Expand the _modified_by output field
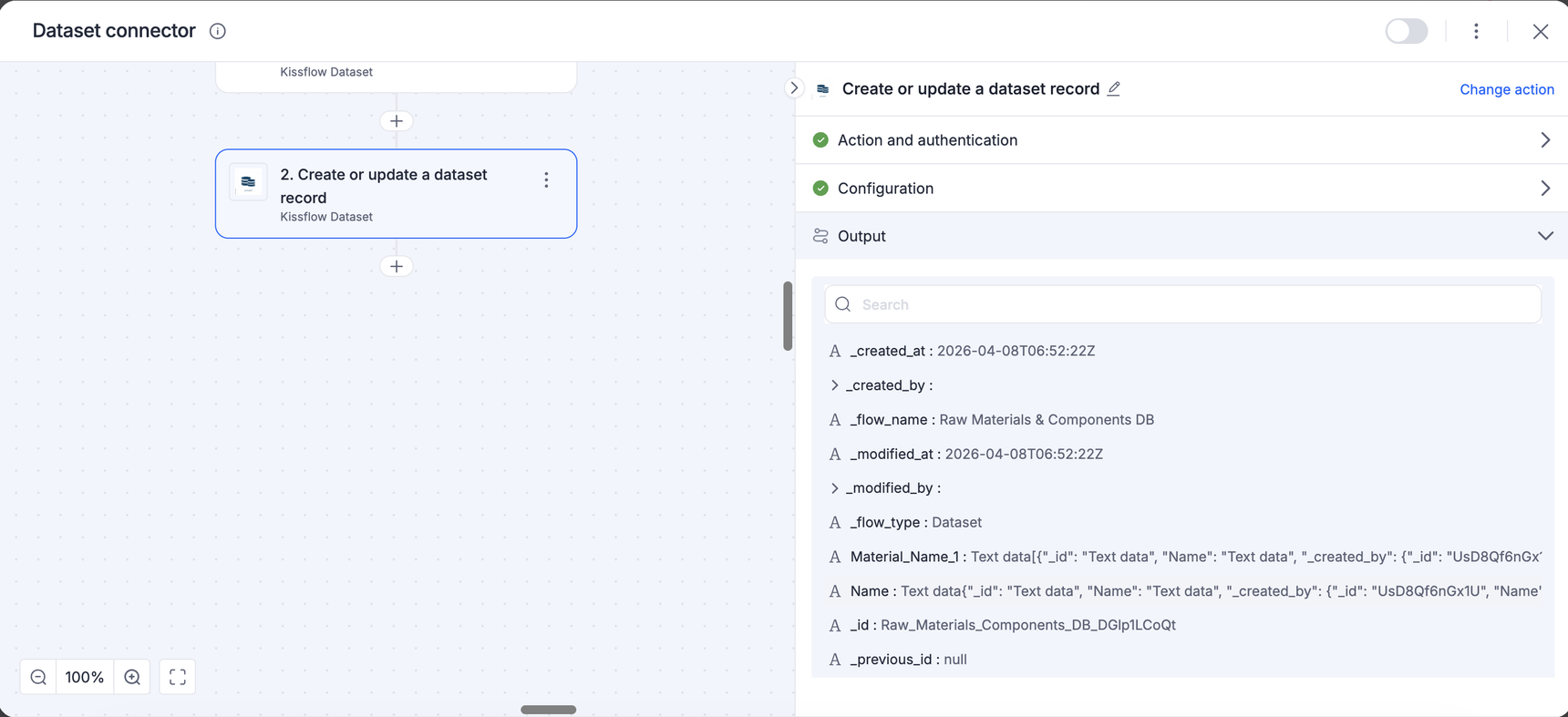This screenshot has width=1568, height=717. coord(834,488)
